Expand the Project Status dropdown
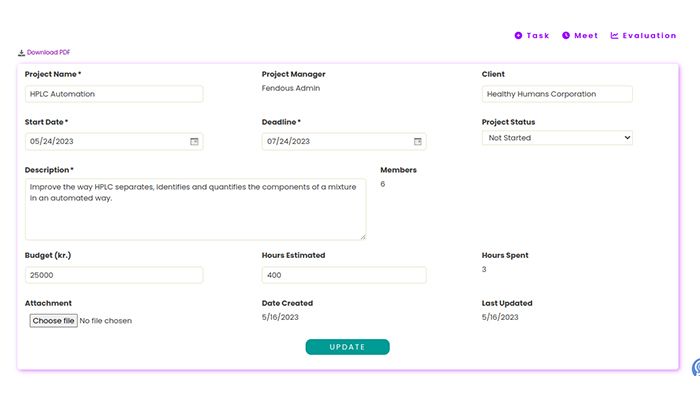Image resolution: width=700 pixels, height=400 pixels. pyautogui.click(x=557, y=138)
